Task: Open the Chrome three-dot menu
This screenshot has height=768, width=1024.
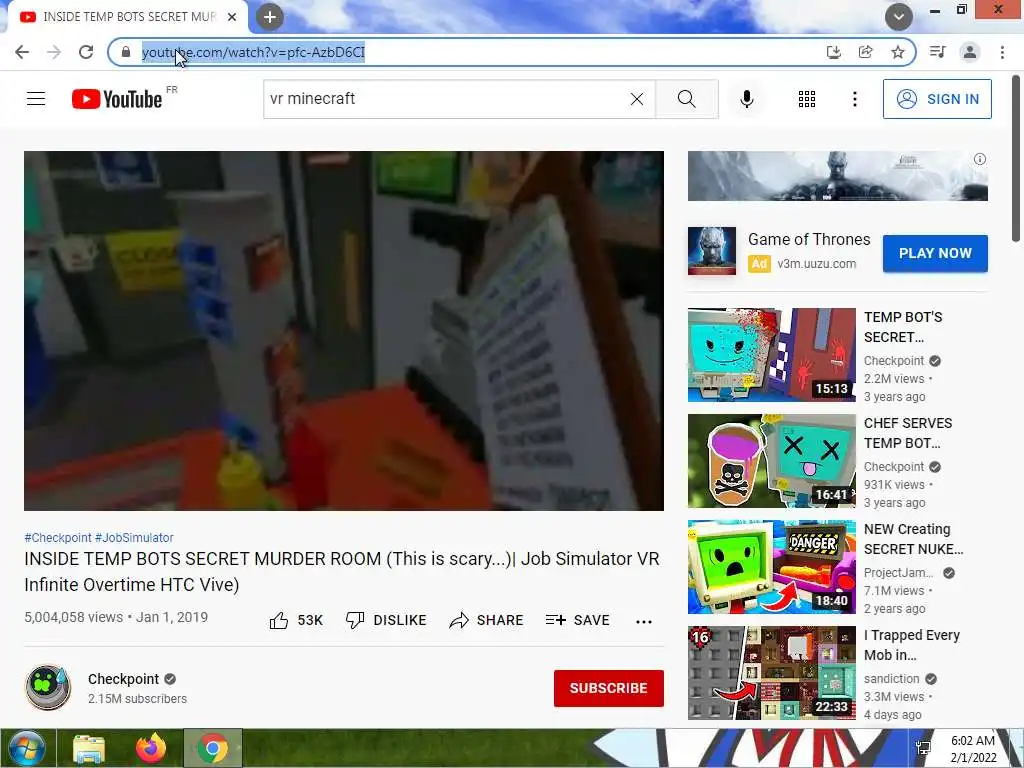Action: [x=1002, y=52]
